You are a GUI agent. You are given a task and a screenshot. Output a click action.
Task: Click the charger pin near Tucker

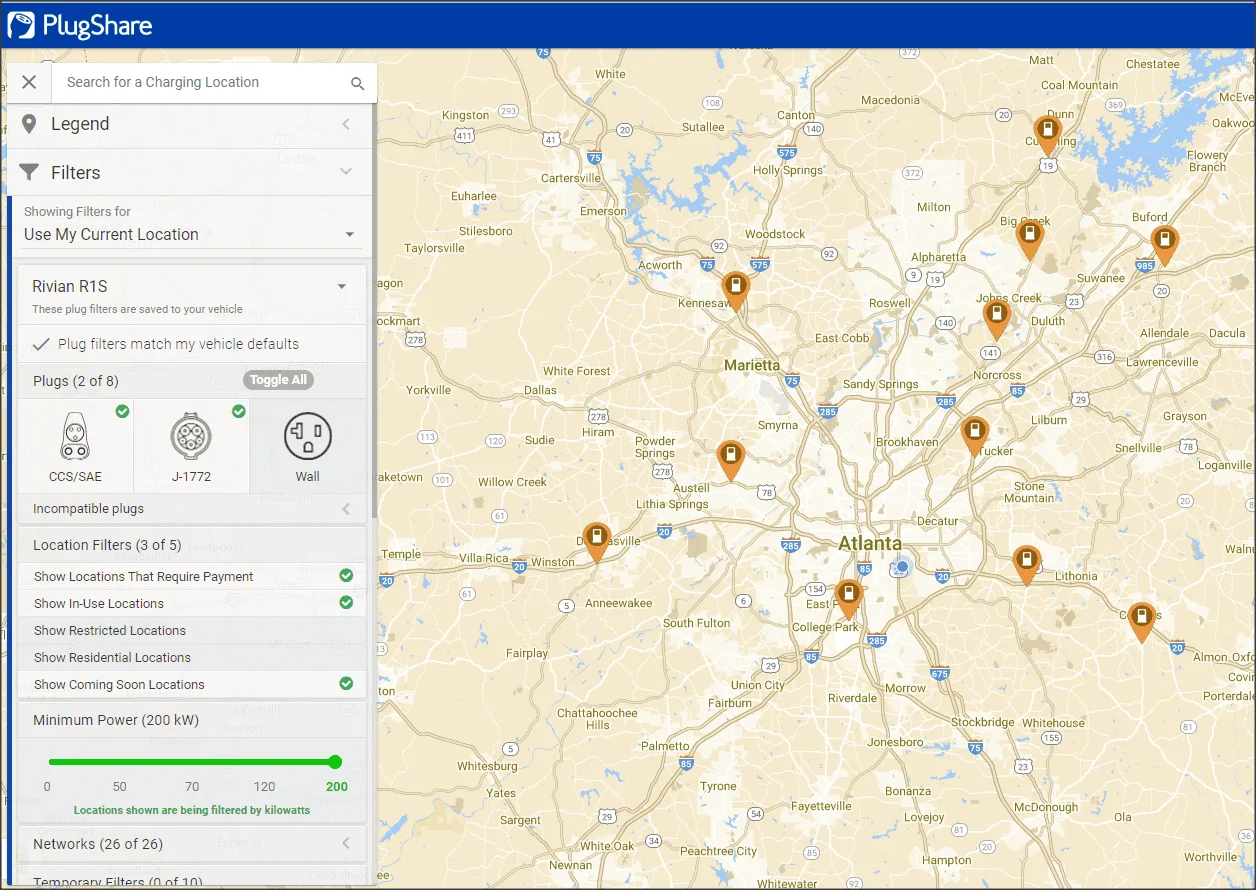coord(974,435)
